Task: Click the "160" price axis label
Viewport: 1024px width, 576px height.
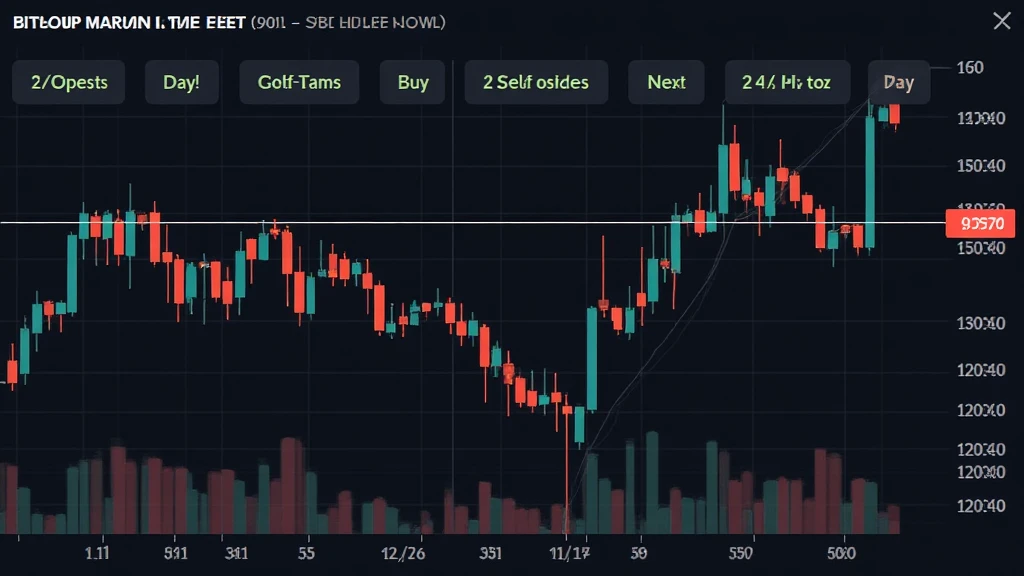Action: [970, 68]
